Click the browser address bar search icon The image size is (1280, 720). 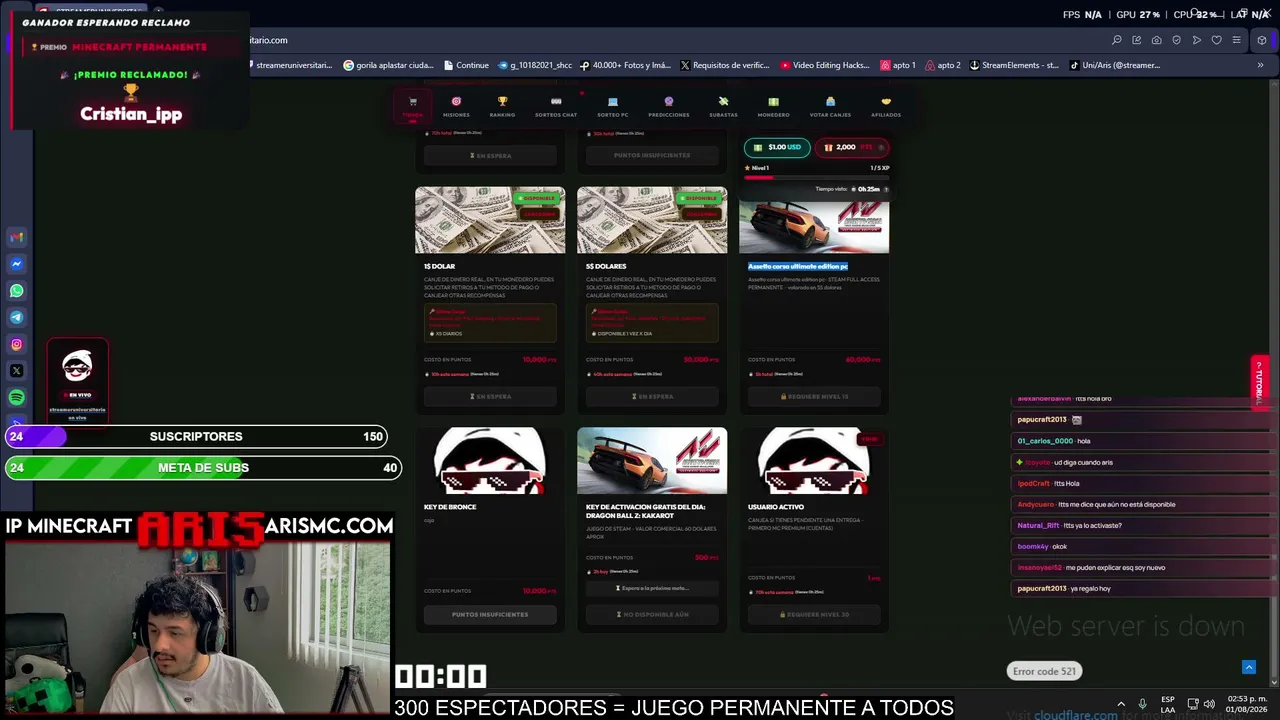point(1117,40)
